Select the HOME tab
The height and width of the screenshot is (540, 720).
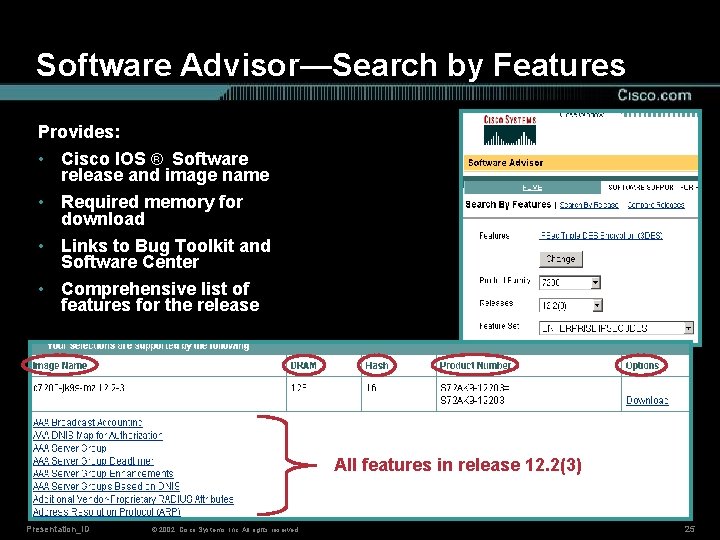click(532, 187)
